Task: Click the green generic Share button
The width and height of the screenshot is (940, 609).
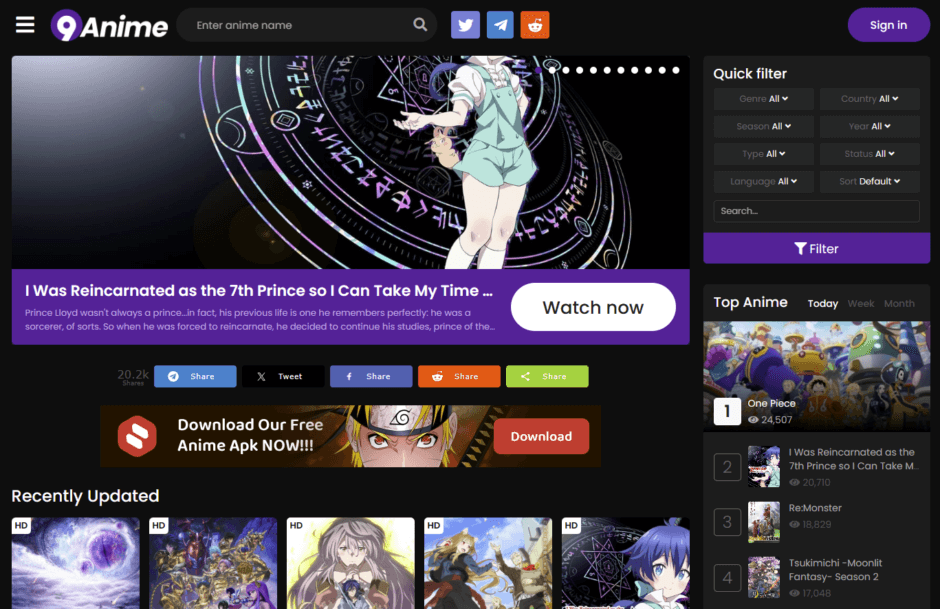Action: (x=546, y=376)
